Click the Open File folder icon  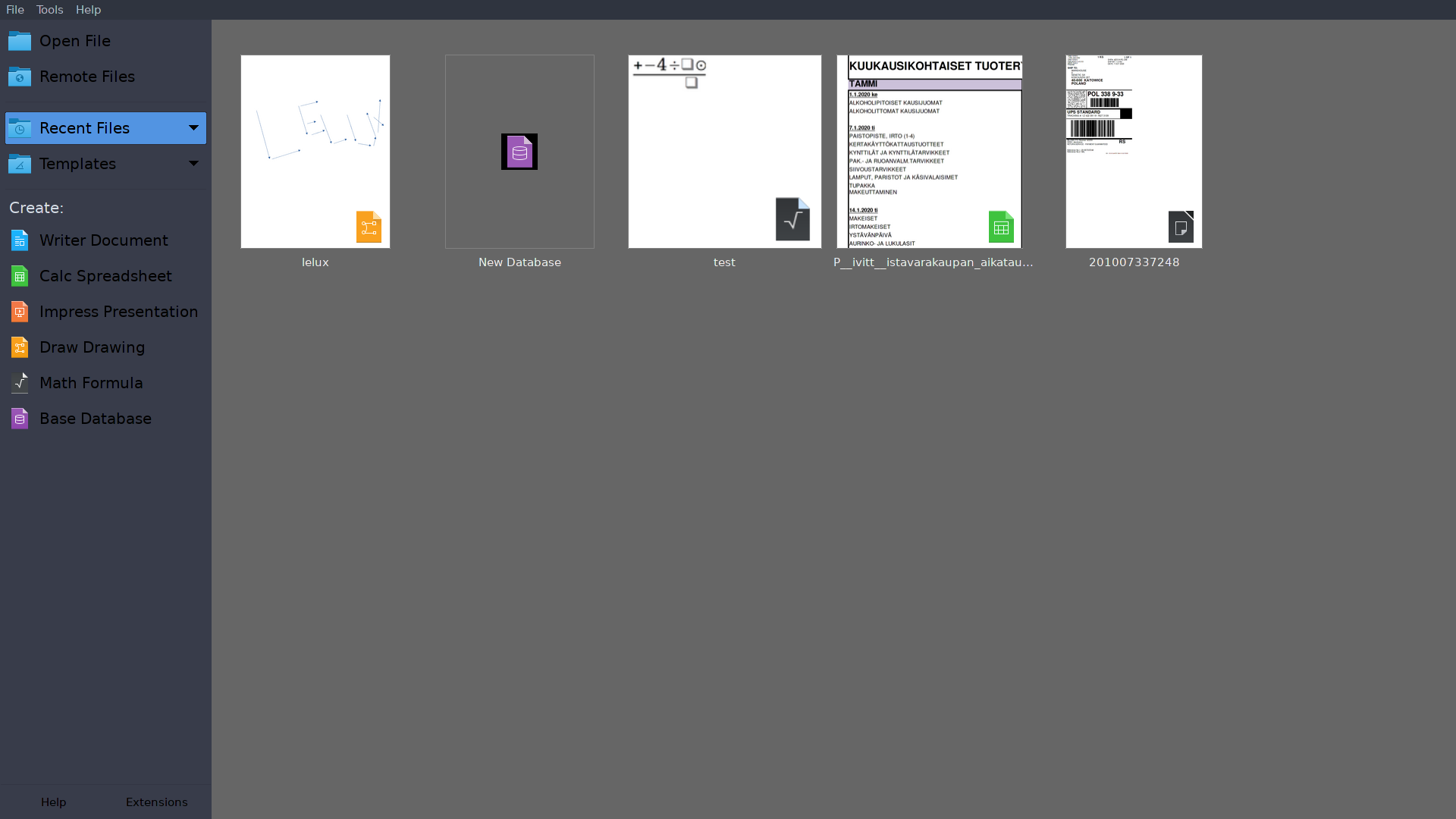(x=20, y=41)
